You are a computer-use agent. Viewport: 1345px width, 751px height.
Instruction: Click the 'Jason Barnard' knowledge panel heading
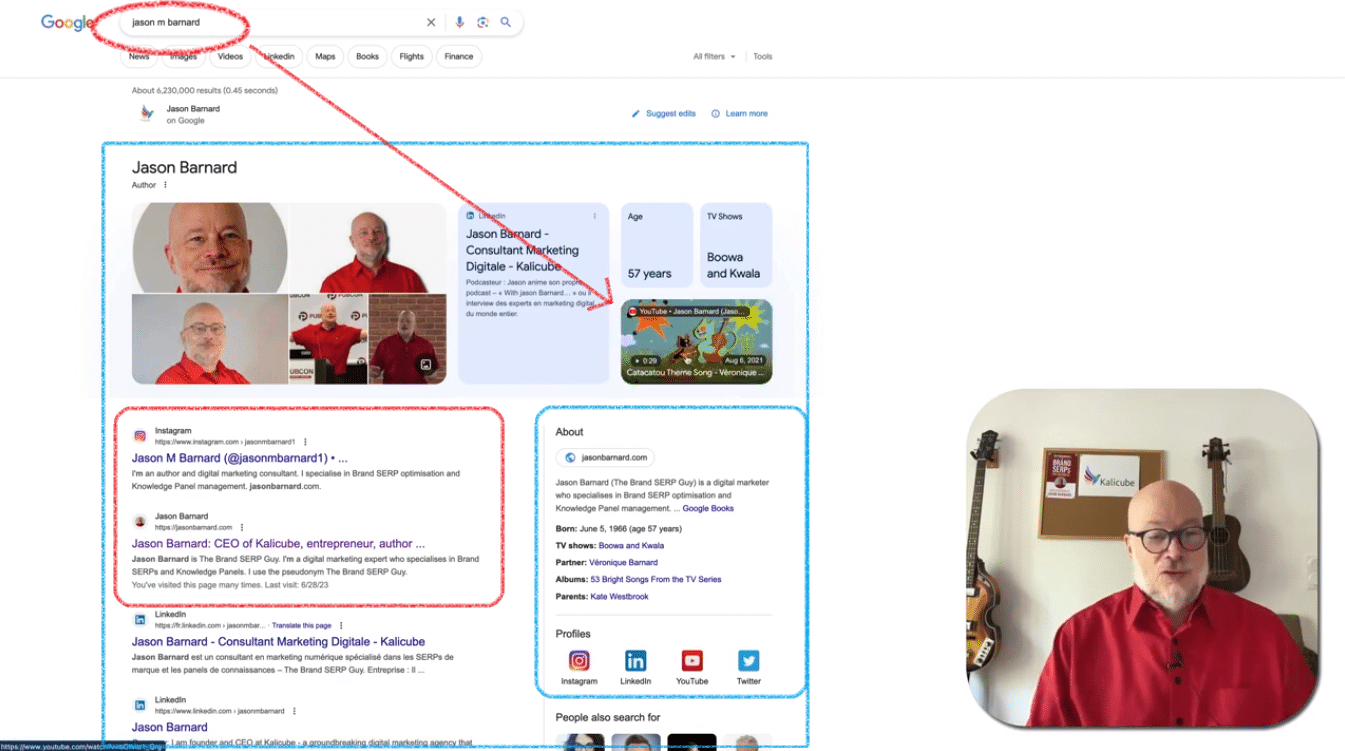tap(184, 168)
